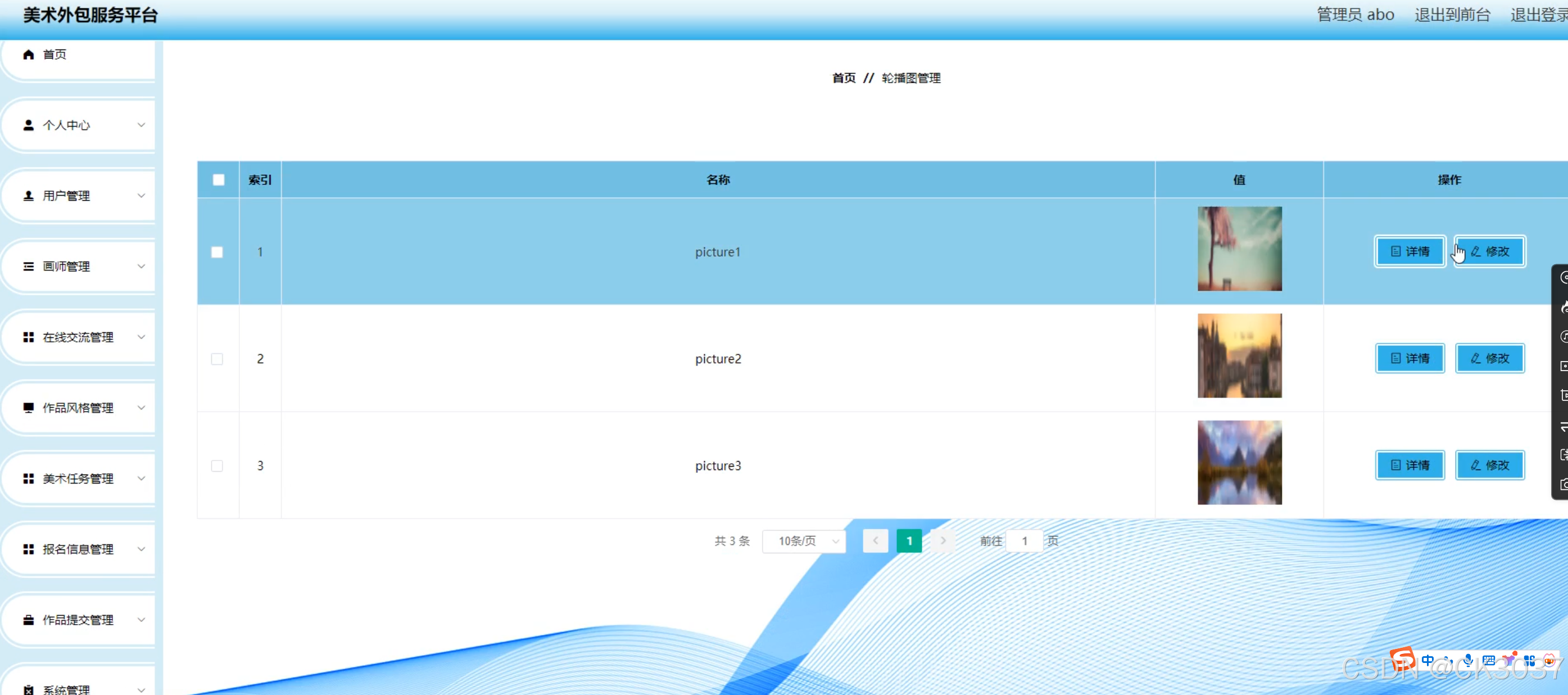Click the picture1 carousel thumbnail image
Screen dimensions: 1568x695
pyautogui.click(x=1239, y=249)
